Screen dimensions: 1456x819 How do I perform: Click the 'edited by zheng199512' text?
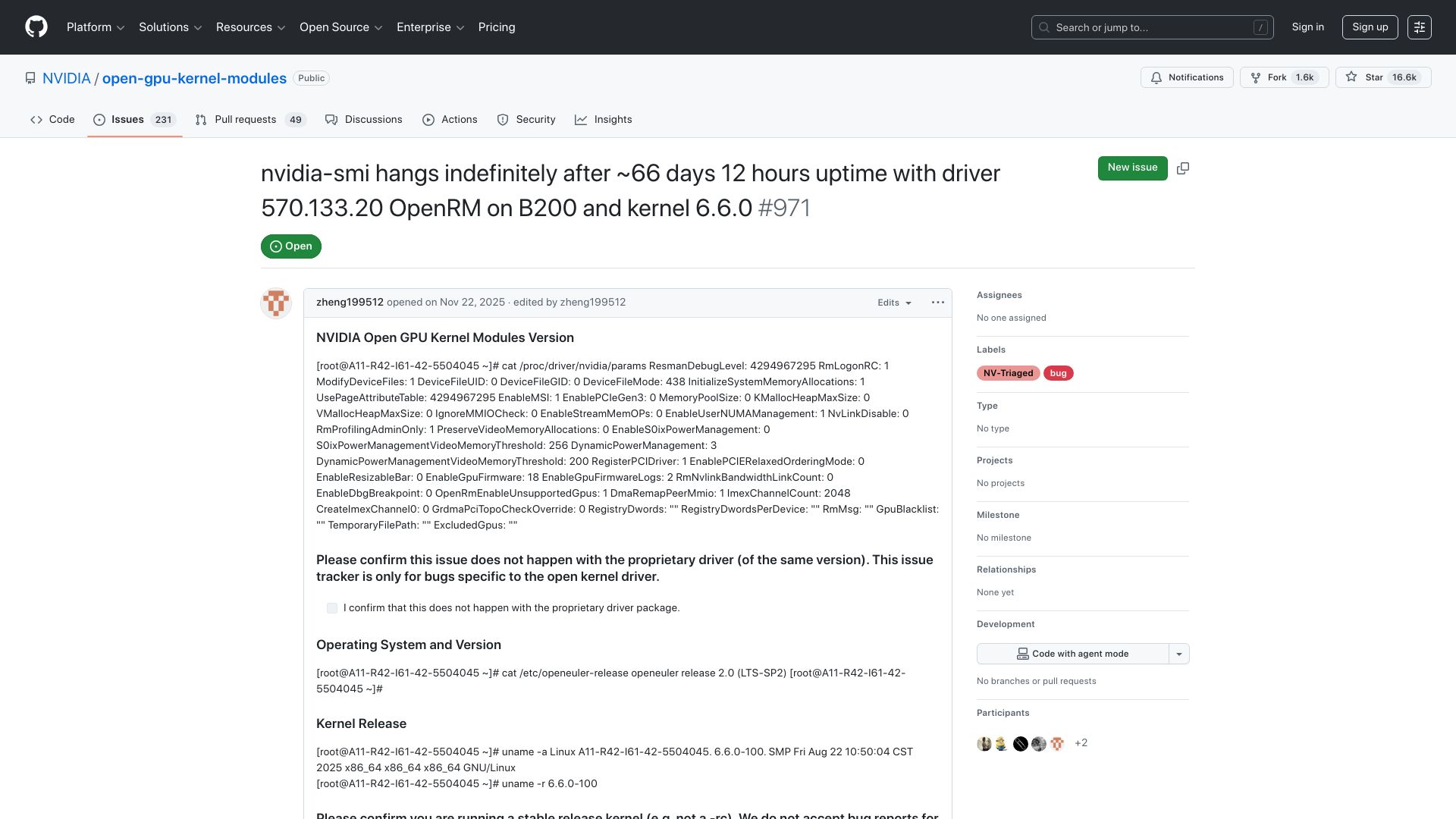tap(570, 303)
